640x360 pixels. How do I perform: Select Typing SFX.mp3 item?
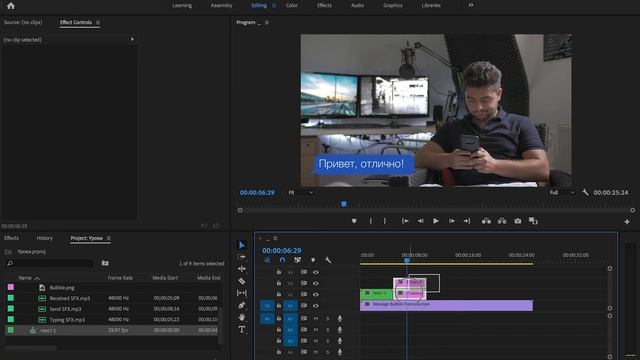(67, 320)
